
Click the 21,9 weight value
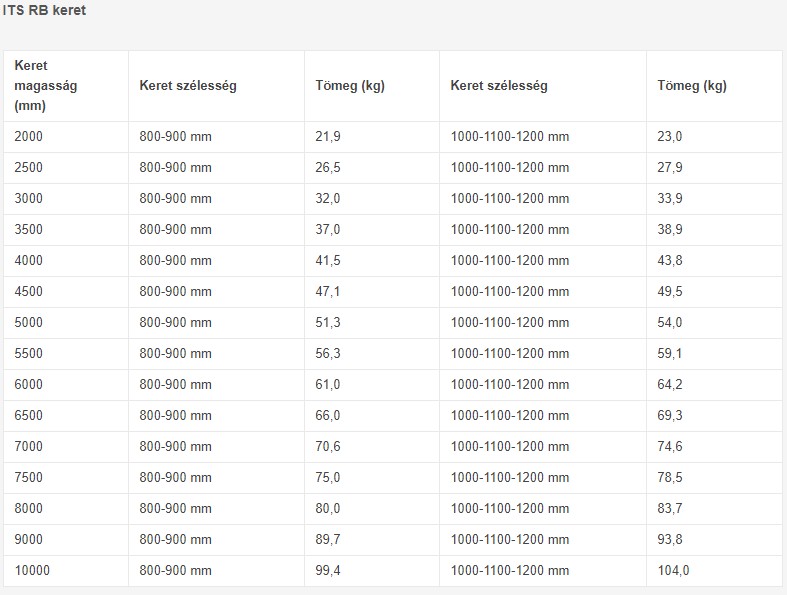click(328, 137)
